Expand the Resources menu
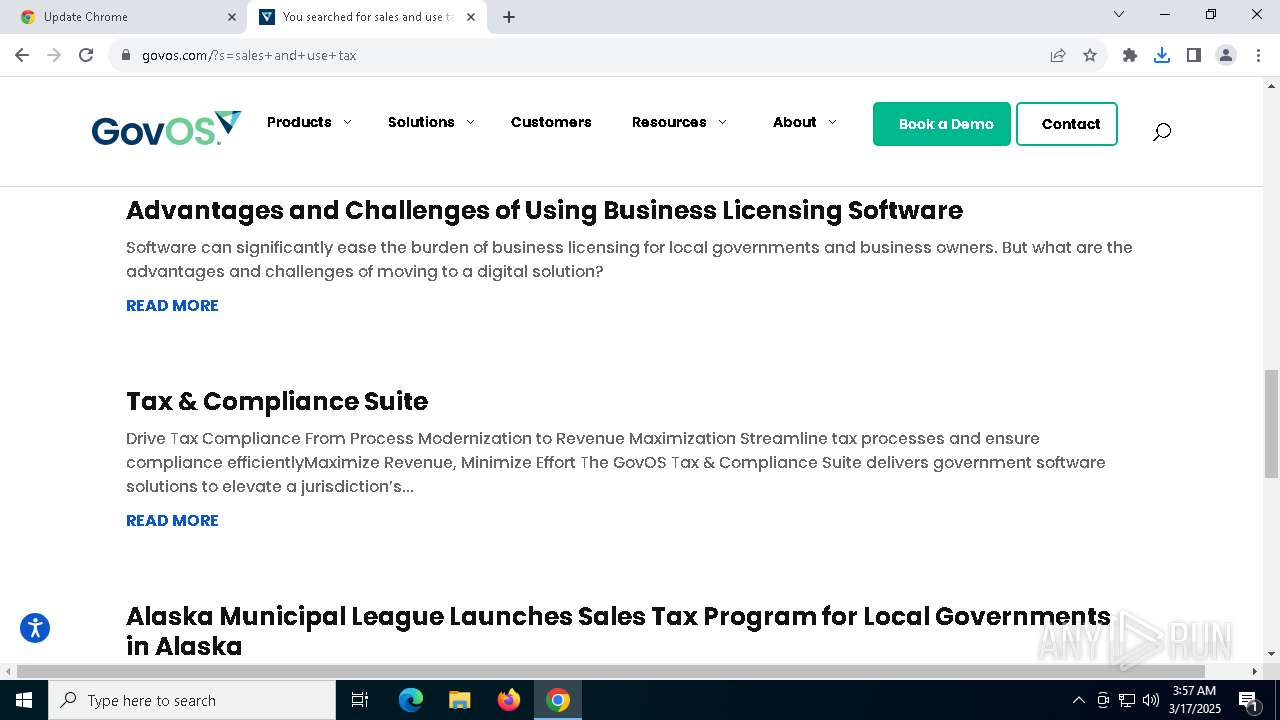The width and height of the screenshot is (1280, 720). click(x=679, y=122)
